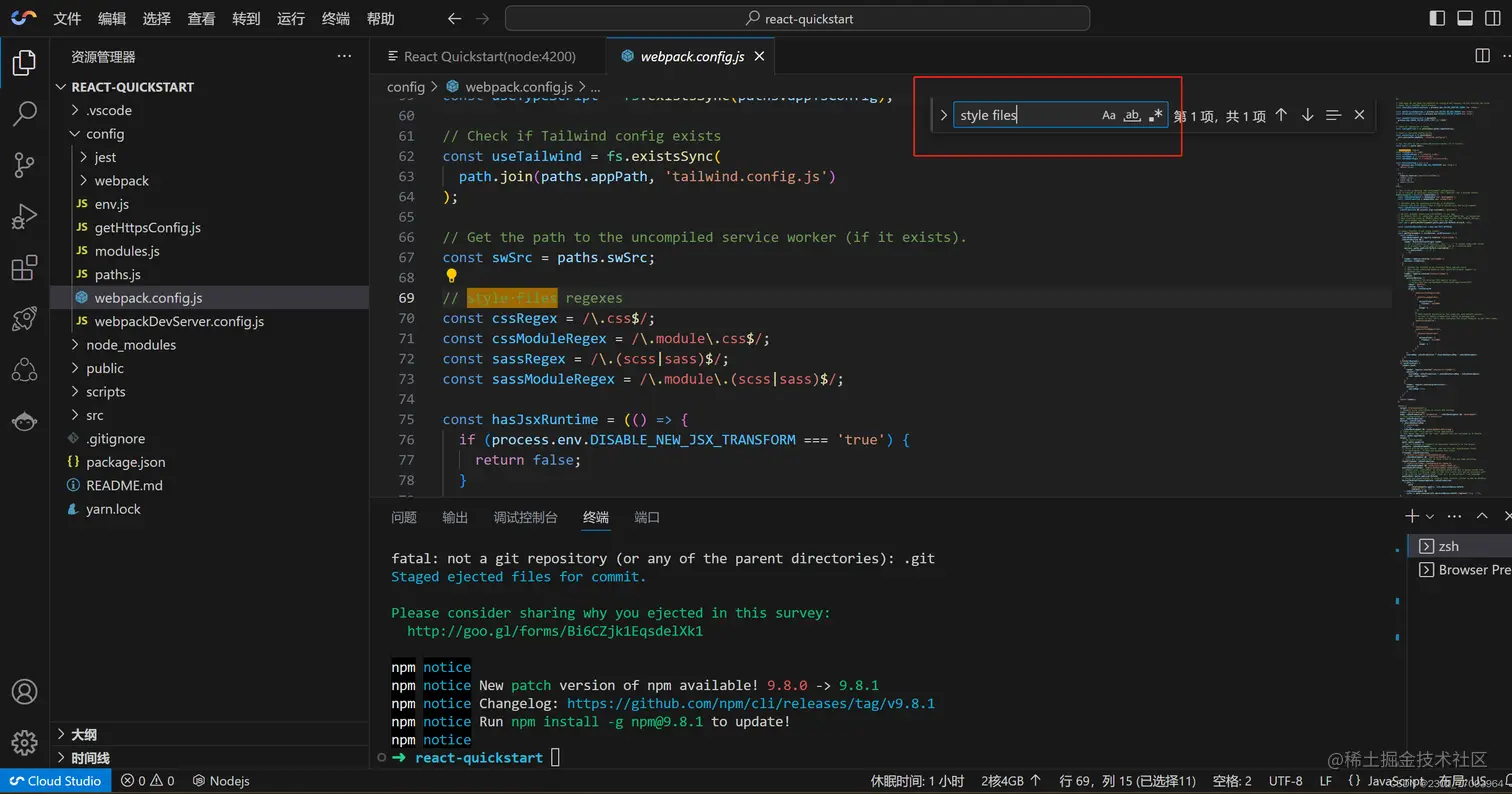Image resolution: width=1512 pixels, height=794 pixels.
Task: Switch to React Quickstart(node:4200) tab
Action: [x=488, y=57]
